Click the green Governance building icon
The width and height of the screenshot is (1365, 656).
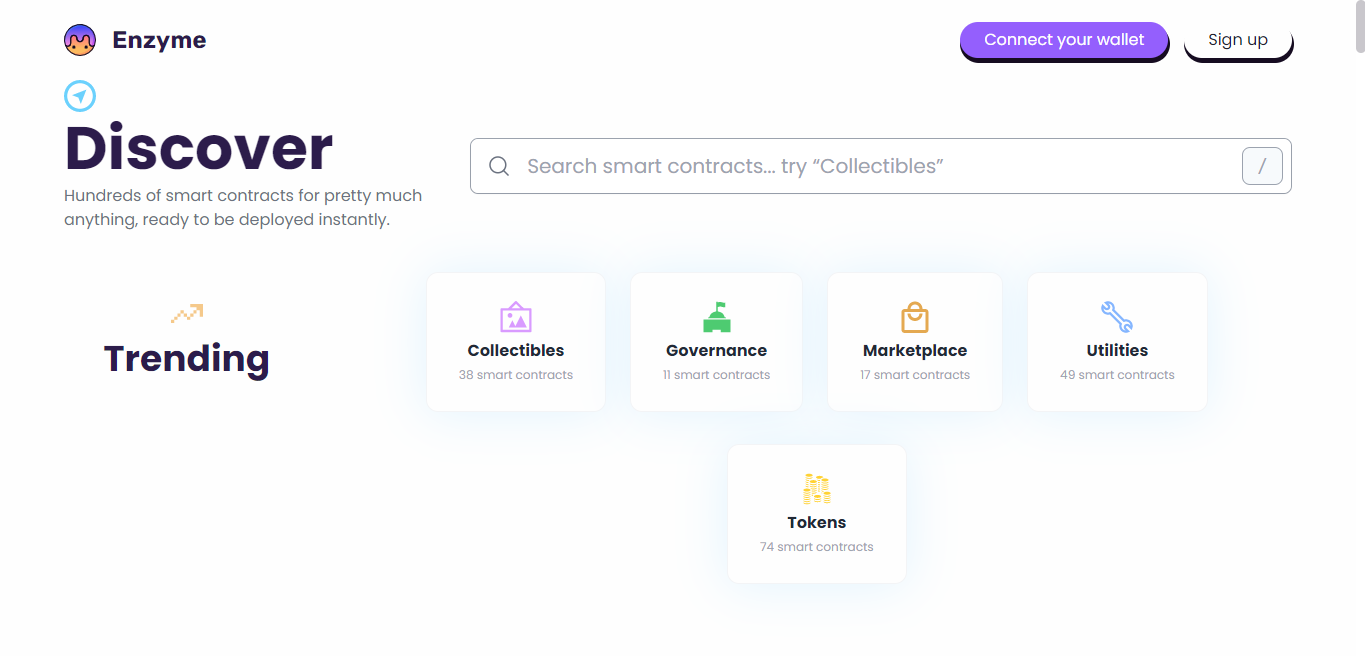click(x=717, y=317)
